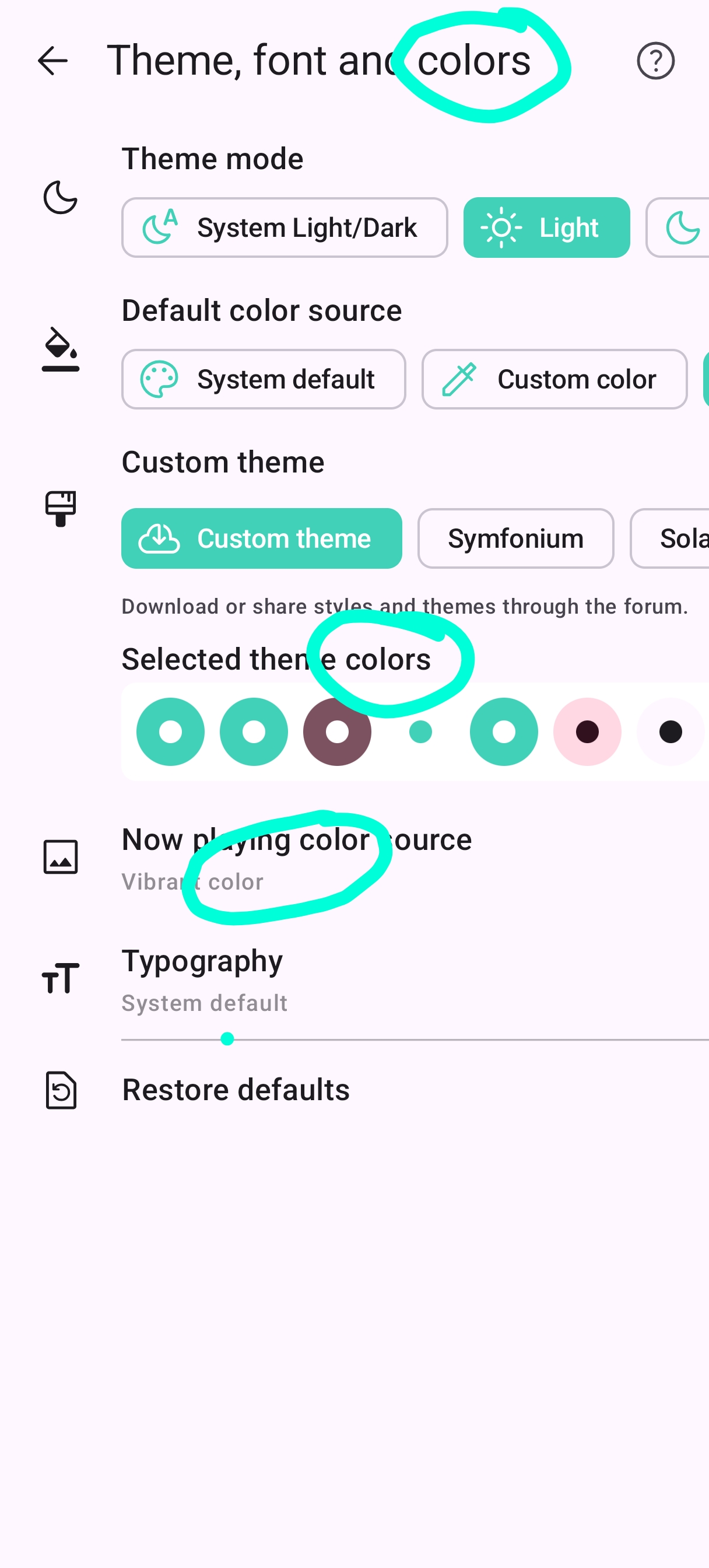
Task: Select the Custom theme chip
Action: coord(261,538)
